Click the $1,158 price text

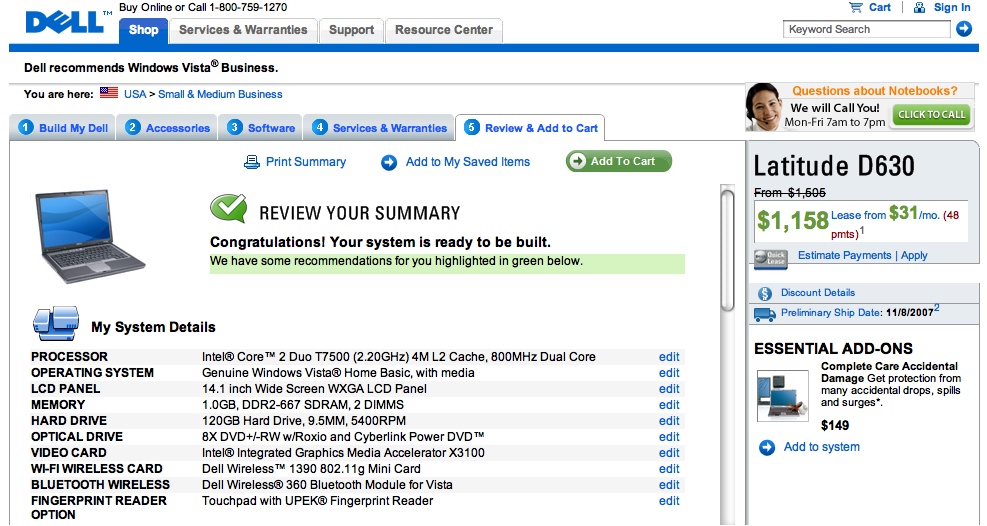coord(792,221)
